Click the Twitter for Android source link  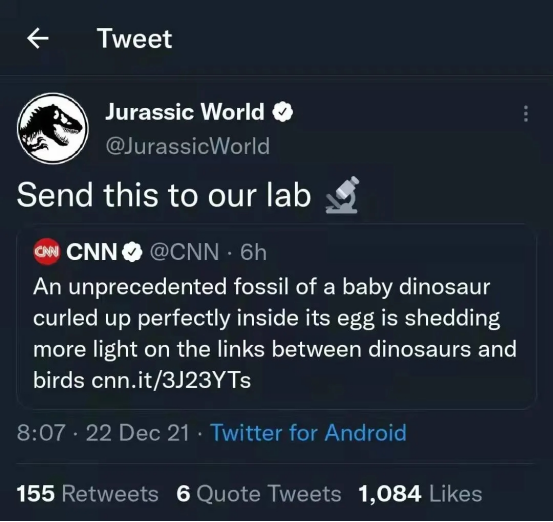[309, 433]
